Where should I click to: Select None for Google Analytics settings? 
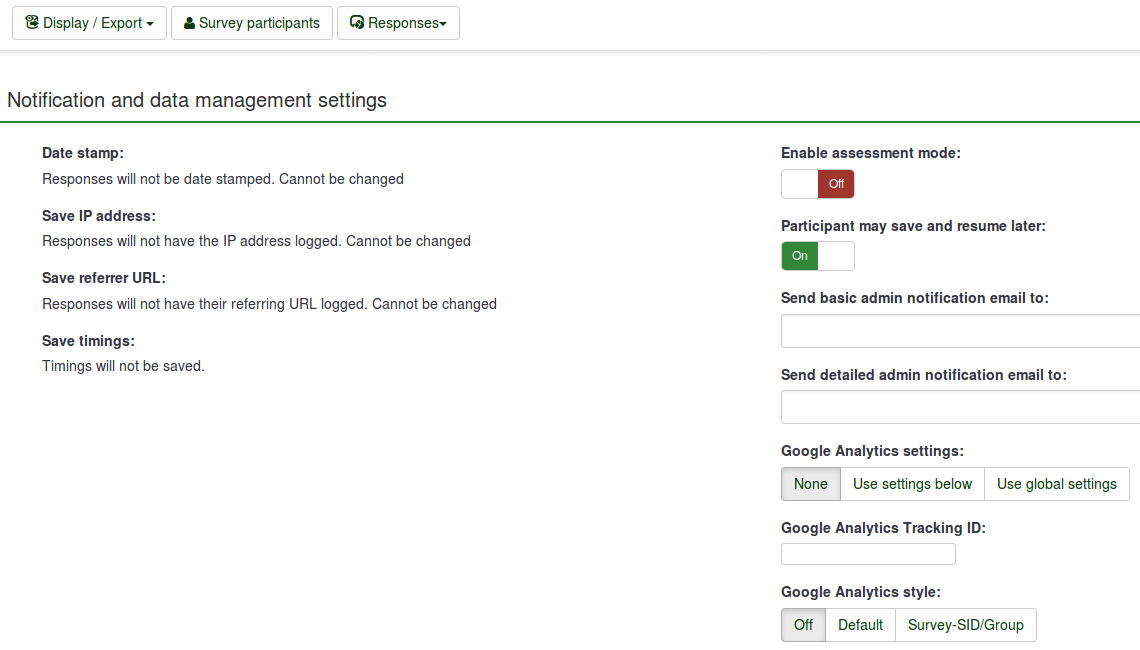(810, 484)
